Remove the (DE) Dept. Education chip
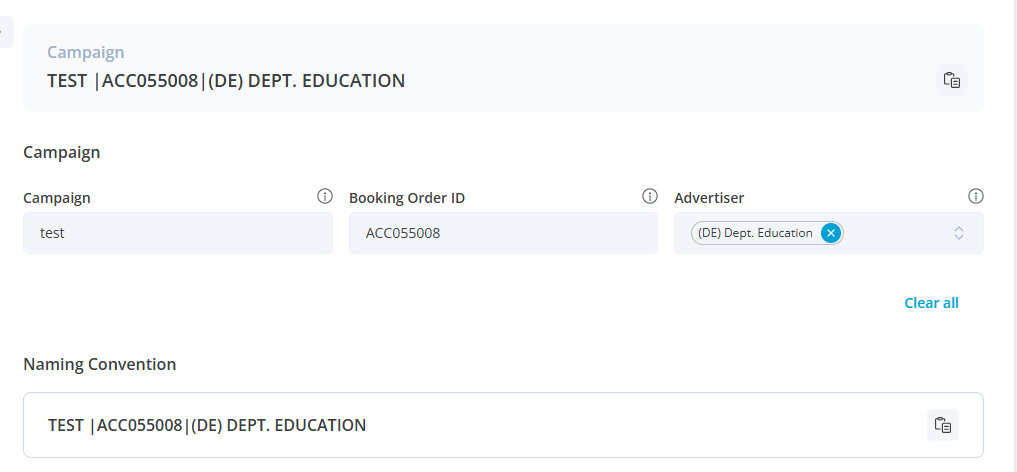The image size is (1017, 472). coord(830,233)
